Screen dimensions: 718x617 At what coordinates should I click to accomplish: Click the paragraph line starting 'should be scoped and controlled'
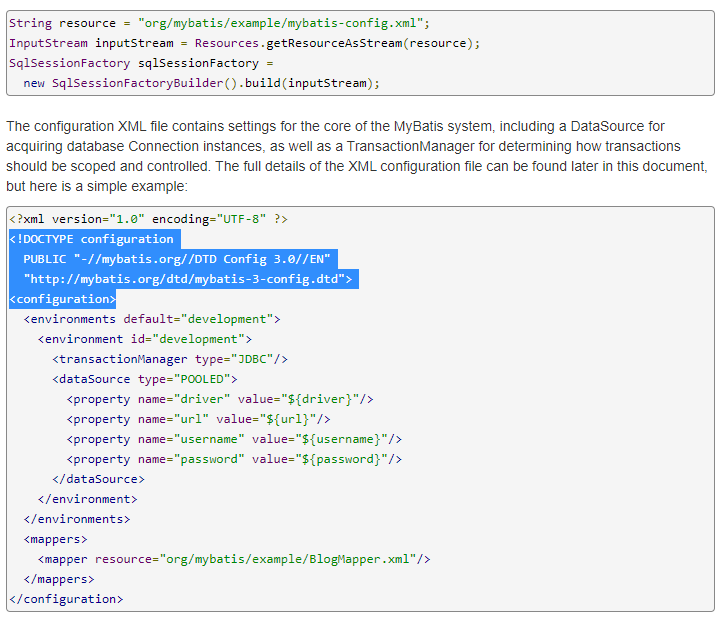tap(357, 166)
